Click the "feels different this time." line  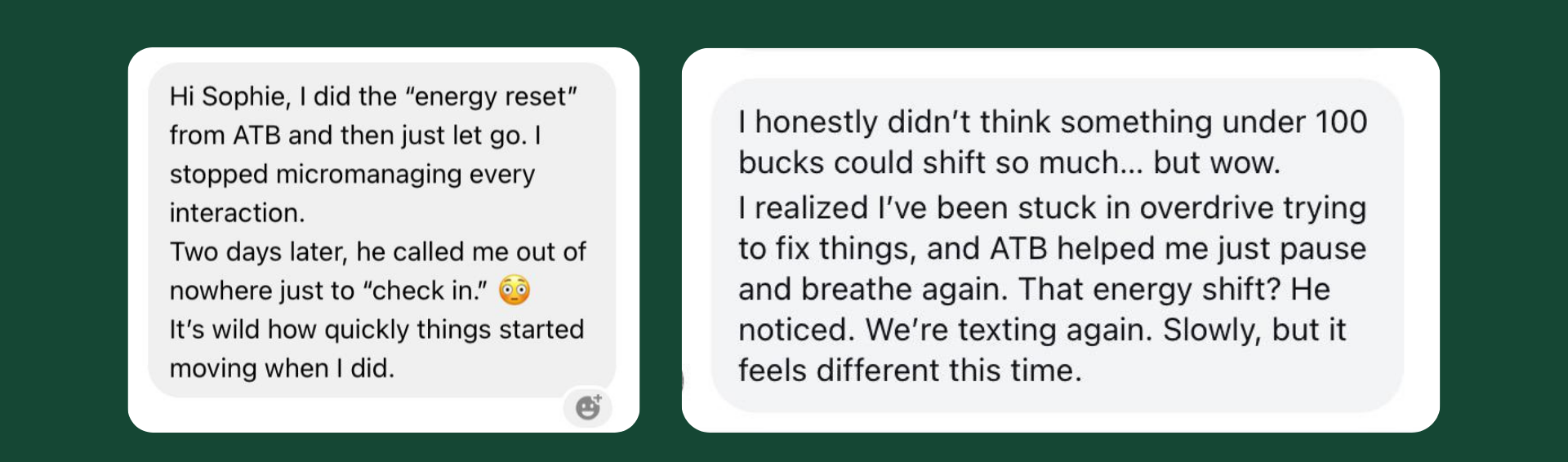pos(910,371)
